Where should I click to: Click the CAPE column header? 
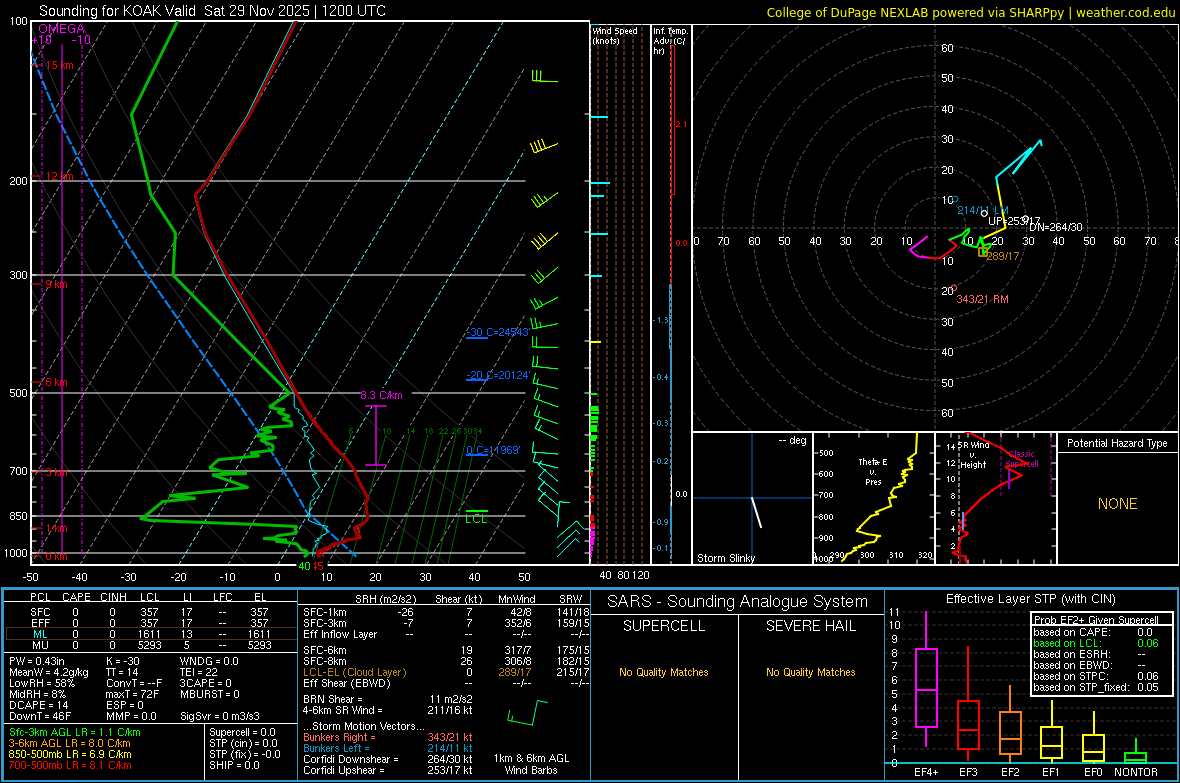tap(76, 597)
